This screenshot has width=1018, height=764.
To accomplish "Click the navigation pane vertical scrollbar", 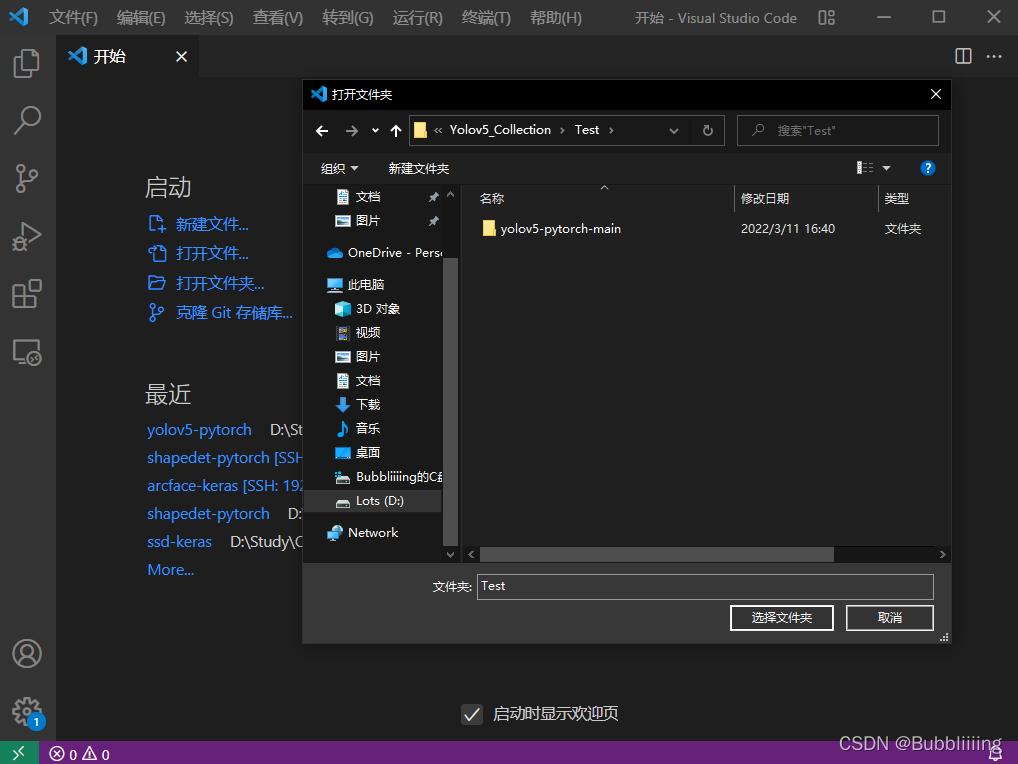I will 450,401.
